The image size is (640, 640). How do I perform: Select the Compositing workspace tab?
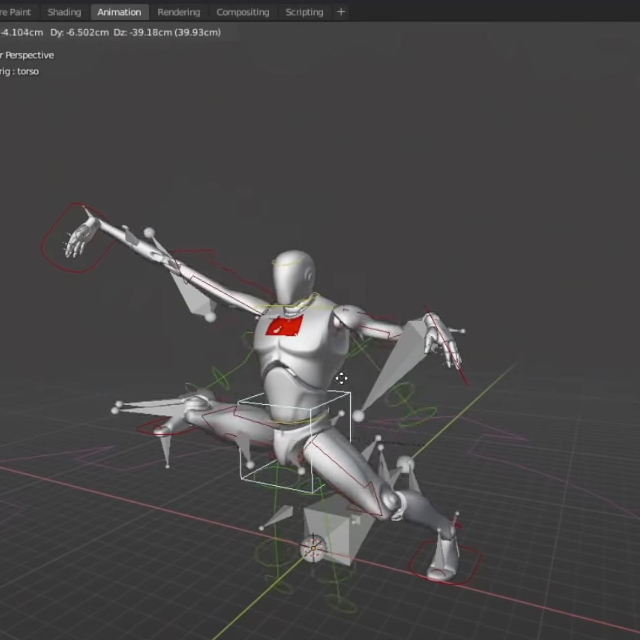pos(242,12)
